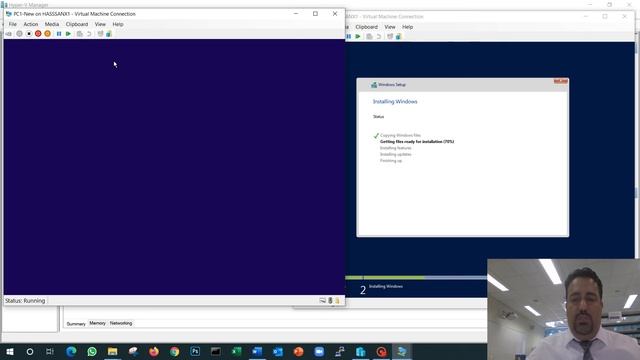The image size is (640, 360).
Task: Open Google Chrome from taskbar
Action: tap(175, 351)
